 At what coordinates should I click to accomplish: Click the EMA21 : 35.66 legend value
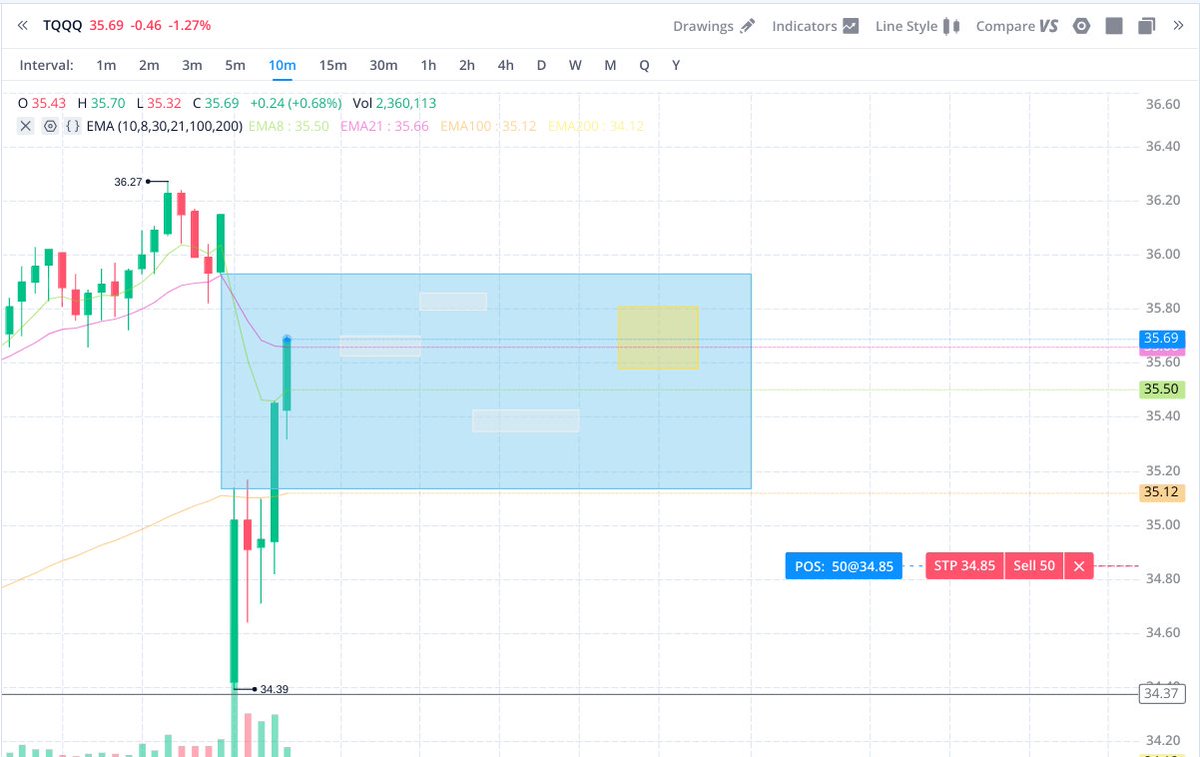385,126
